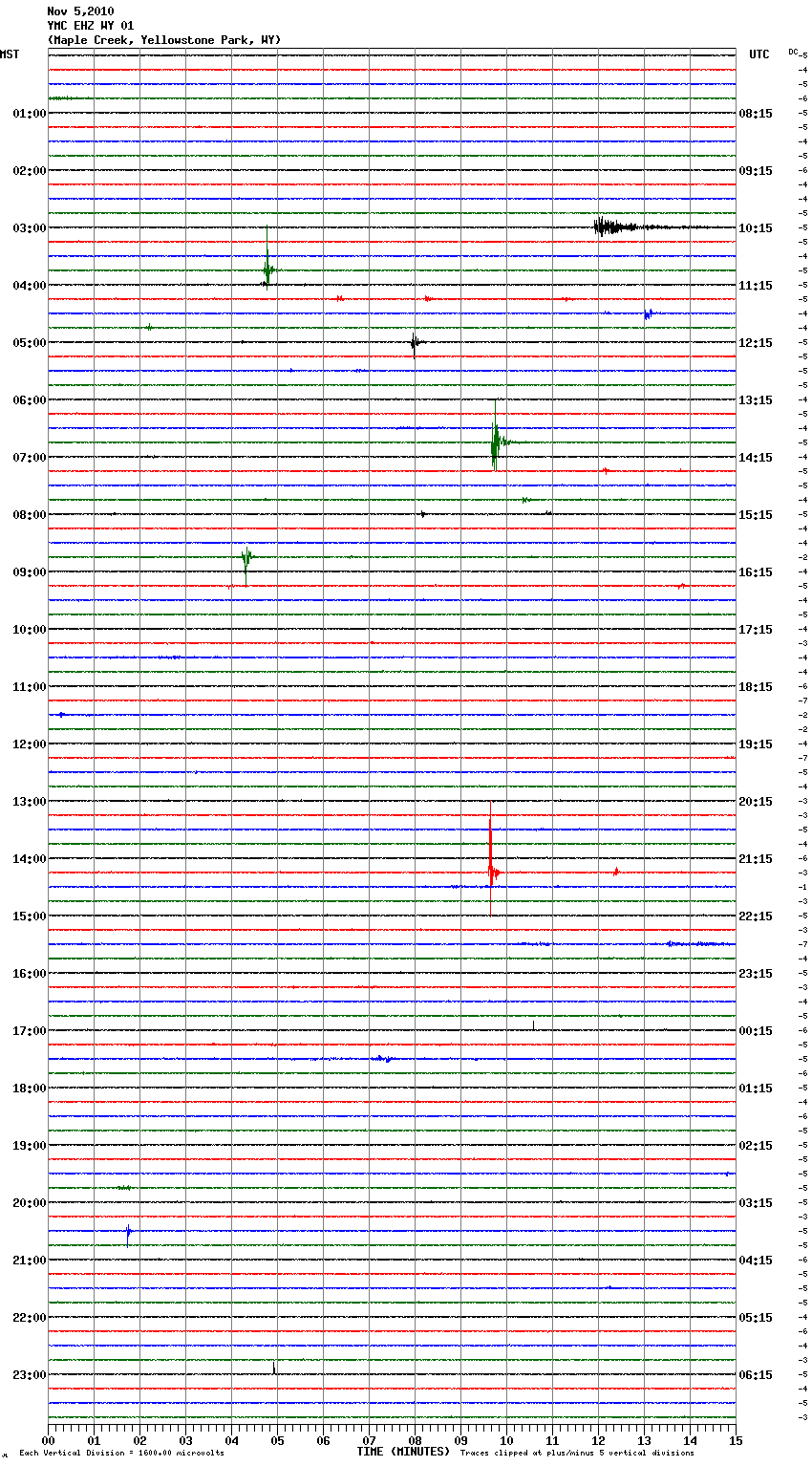This screenshot has width=812, height=1466.
Task: Click the vertical division 1600.00 microvolts note
Action: coord(121,1453)
